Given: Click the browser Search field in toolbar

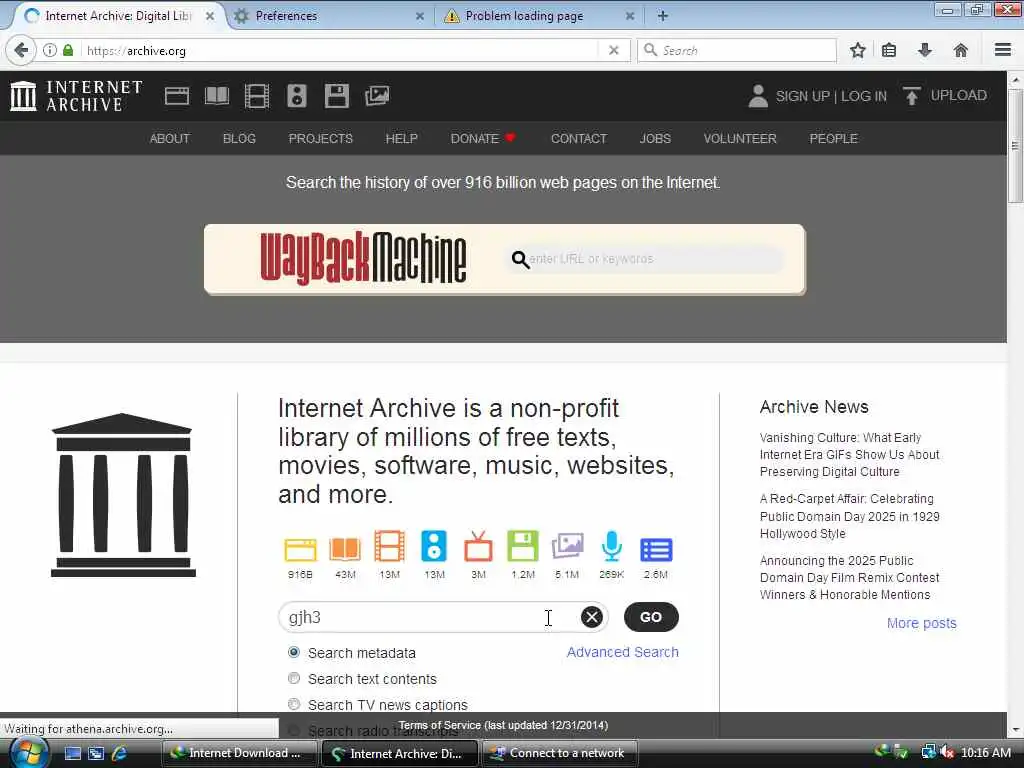Looking at the screenshot, I should tap(737, 50).
